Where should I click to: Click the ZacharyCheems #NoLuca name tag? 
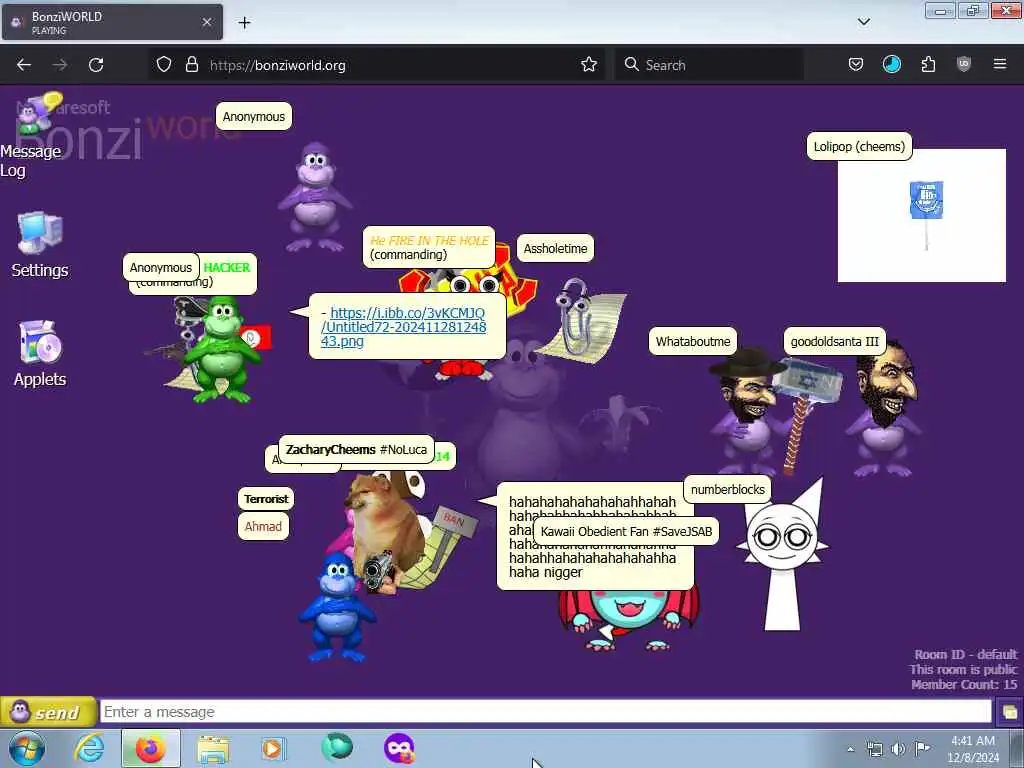click(356, 449)
